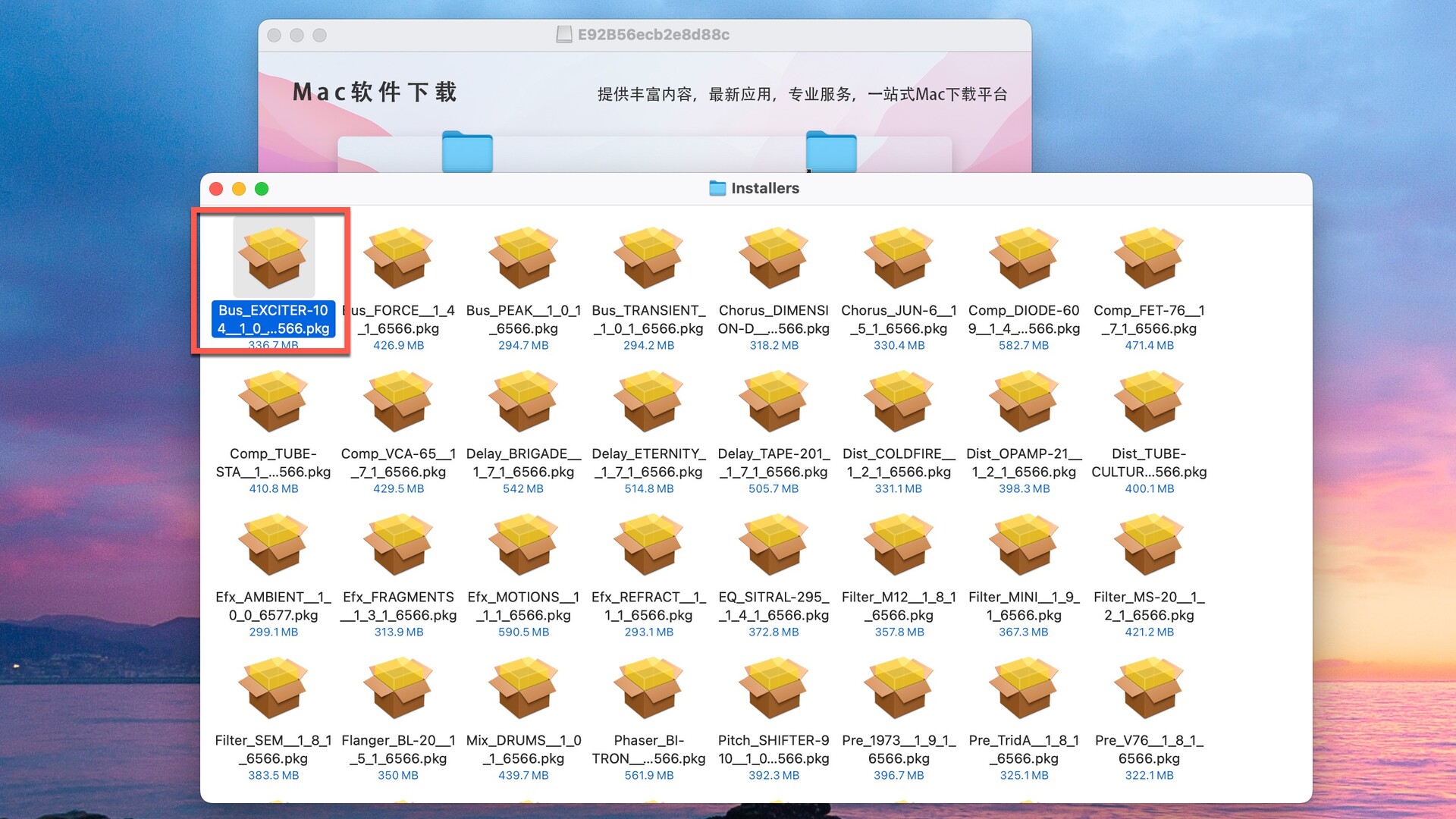Screen dimensions: 1456x819
Task: Select Pitch_SHIFTER-910 file name label
Action: tap(773, 749)
